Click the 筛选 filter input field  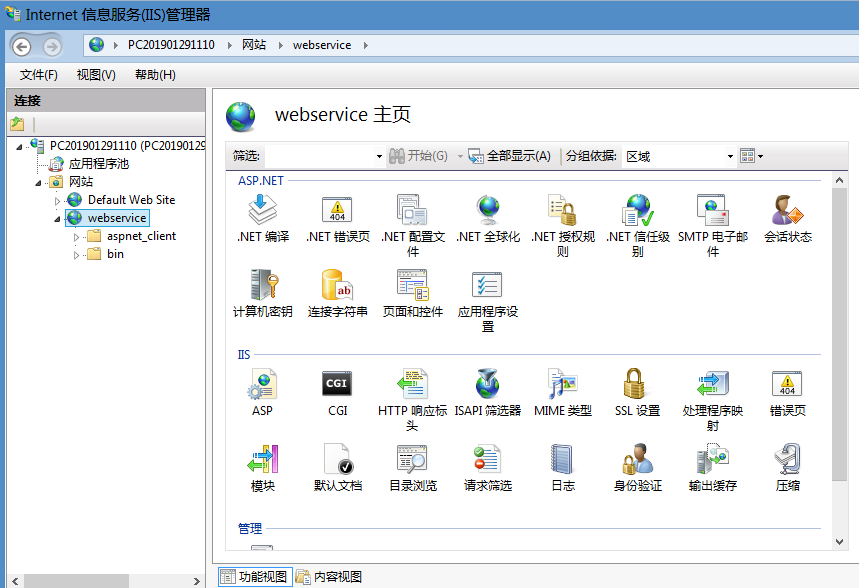319,157
